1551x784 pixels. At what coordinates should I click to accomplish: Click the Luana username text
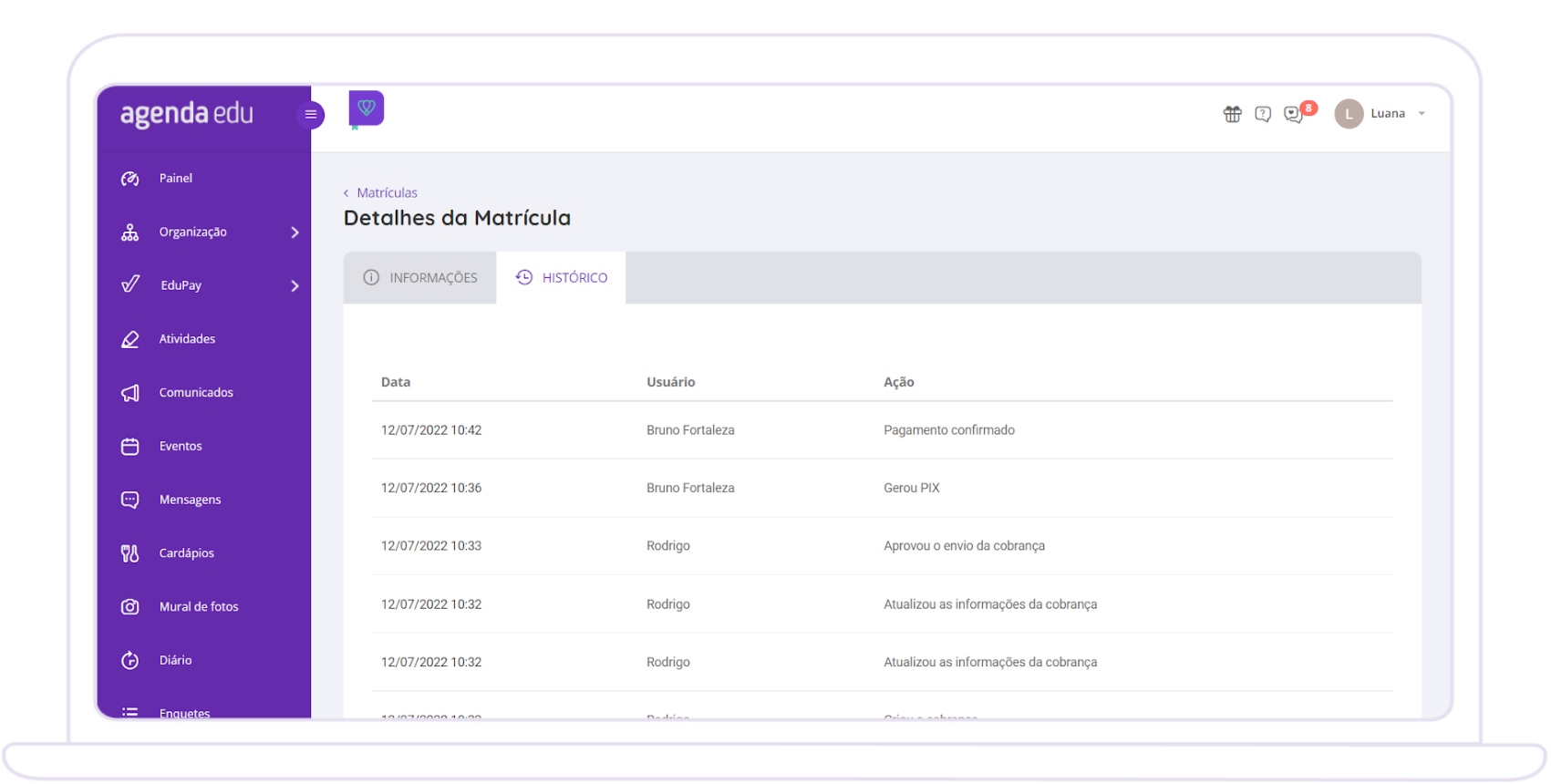pos(1388,114)
